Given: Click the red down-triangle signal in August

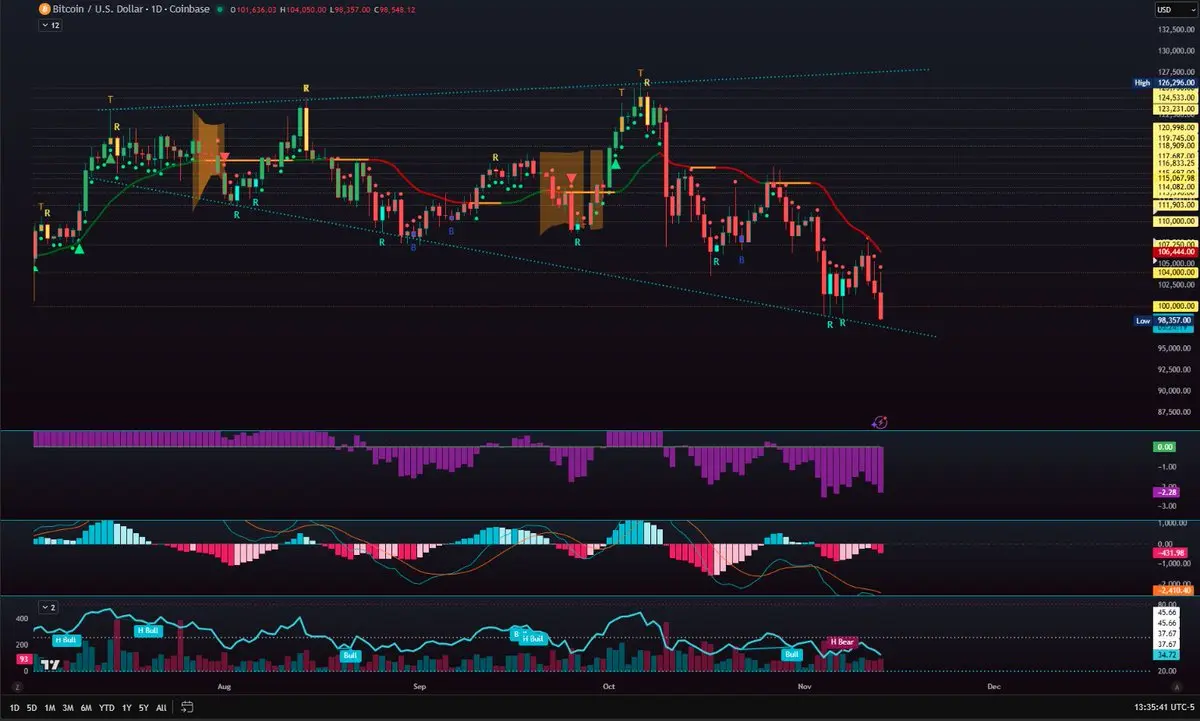Looking at the screenshot, I should coord(225,157).
